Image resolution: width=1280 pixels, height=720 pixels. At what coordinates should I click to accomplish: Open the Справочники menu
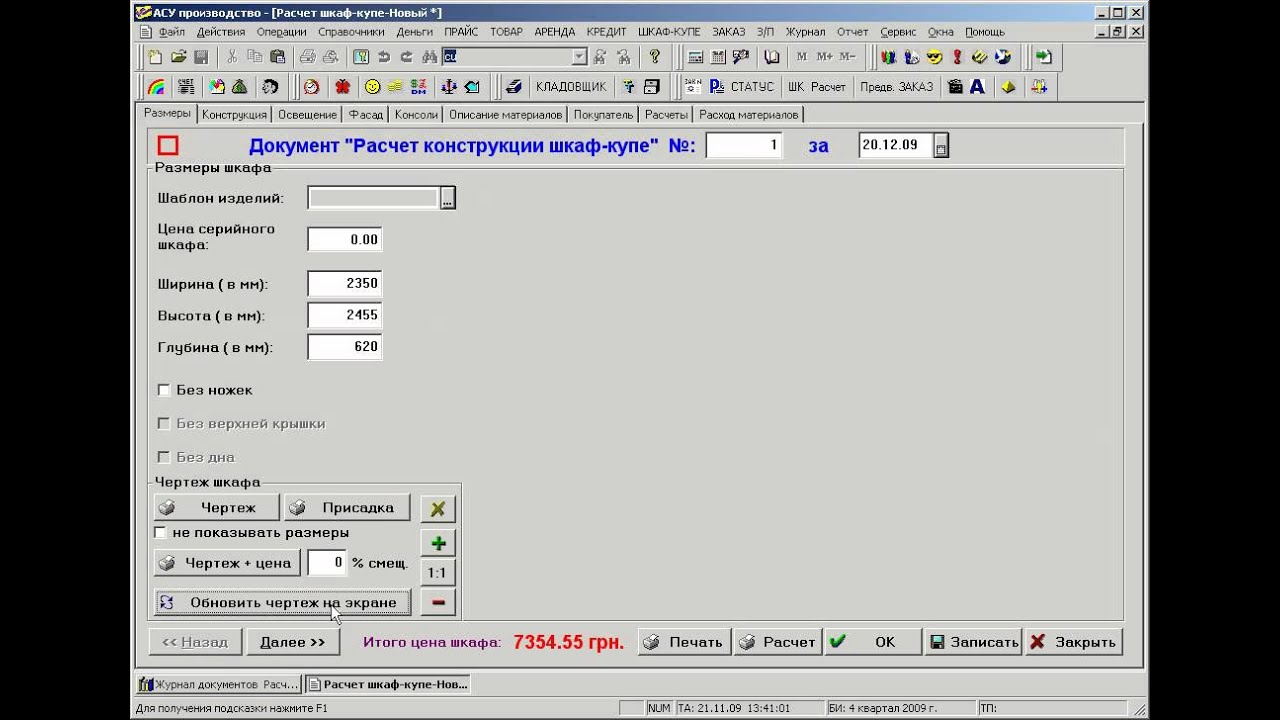click(351, 32)
